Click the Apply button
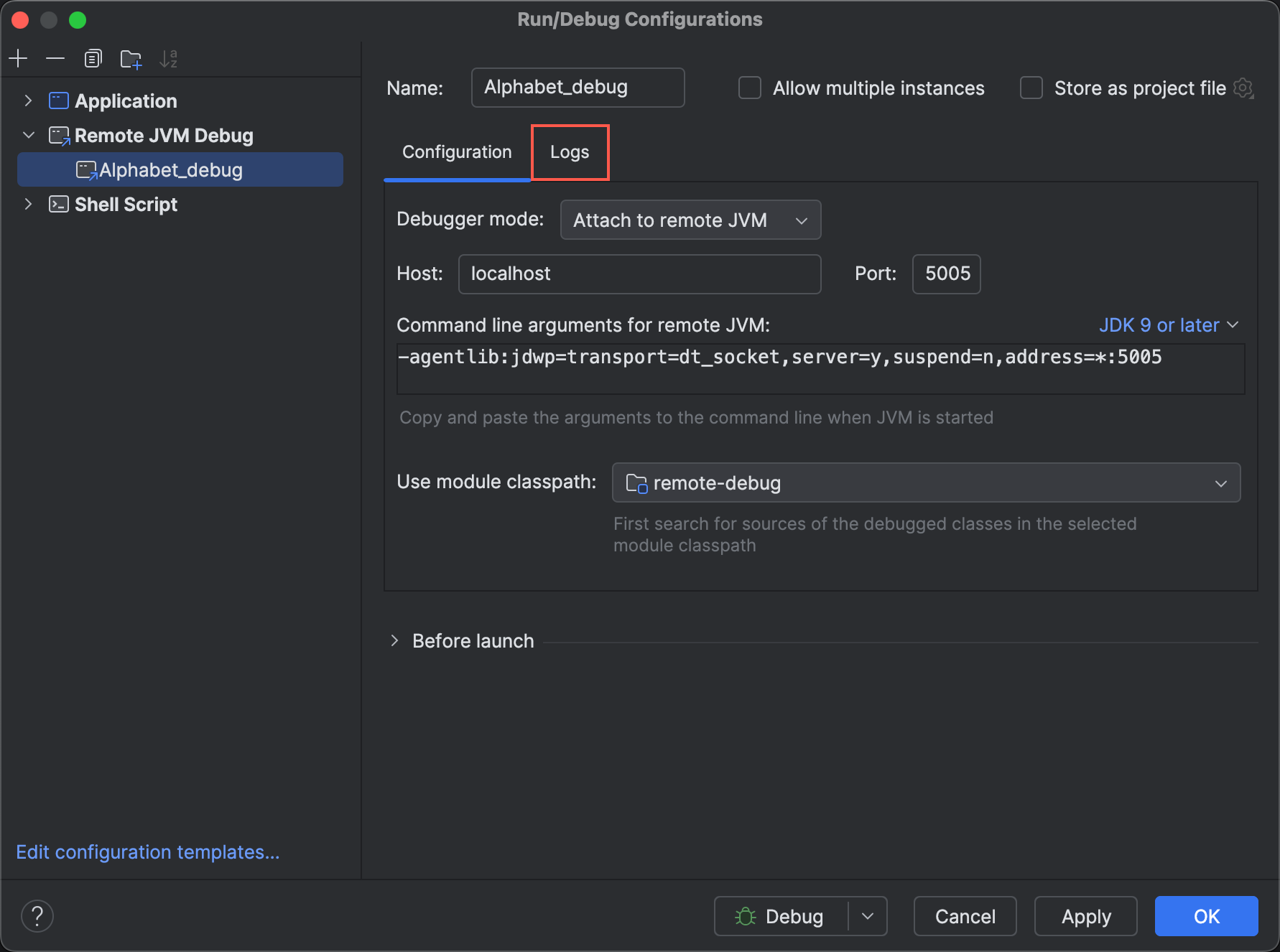 point(1085,916)
